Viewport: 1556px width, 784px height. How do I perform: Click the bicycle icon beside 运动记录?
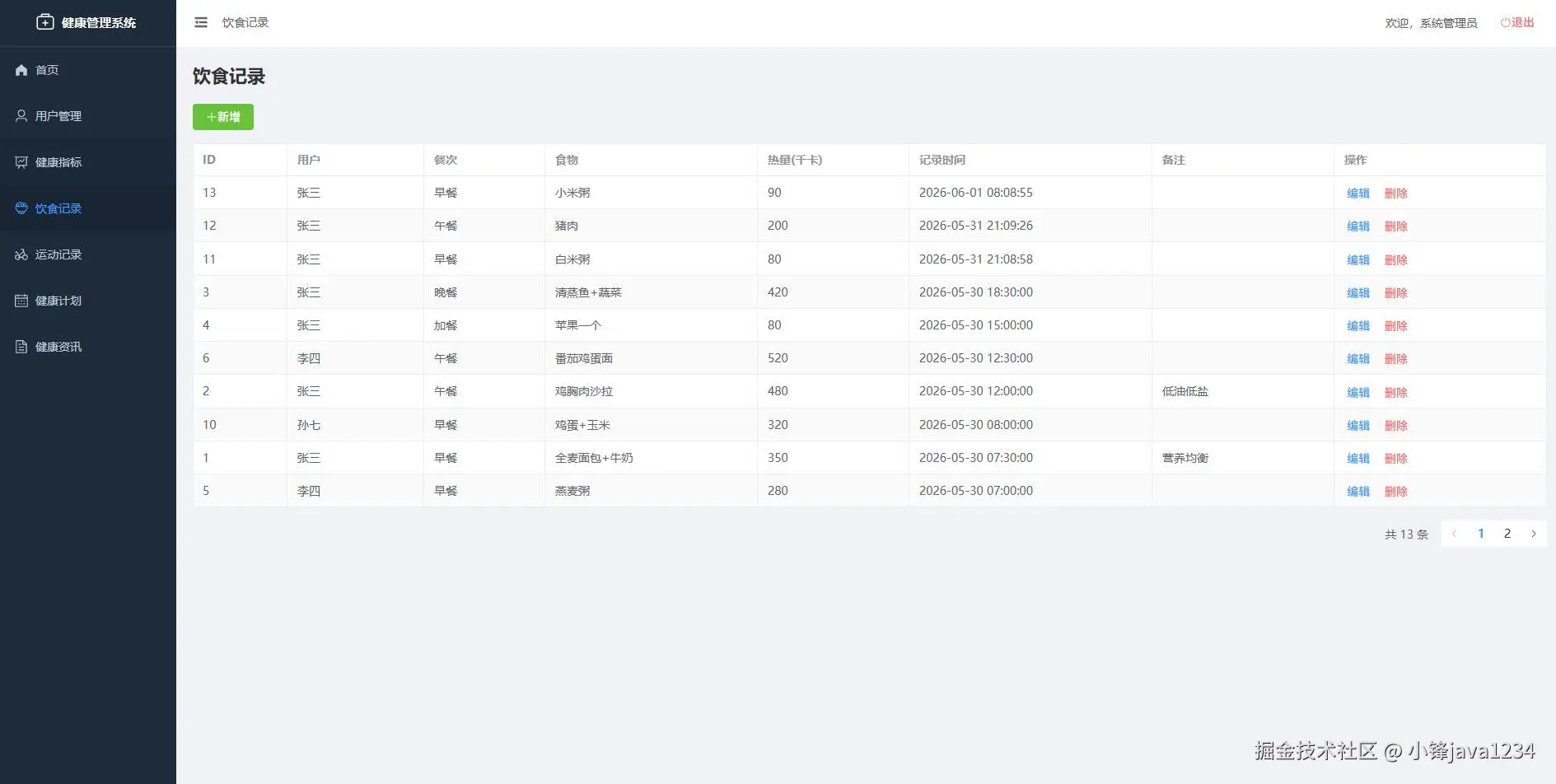pyautogui.click(x=21, y=254)
